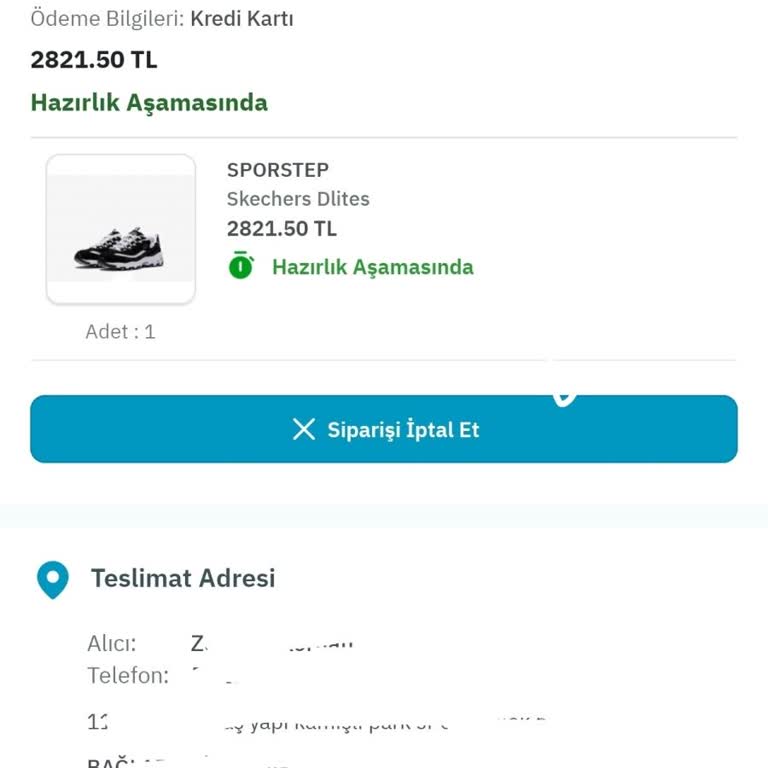Click the bold order total at top
The height and width of the screenshot is (768, 768).
click(94, 60)
